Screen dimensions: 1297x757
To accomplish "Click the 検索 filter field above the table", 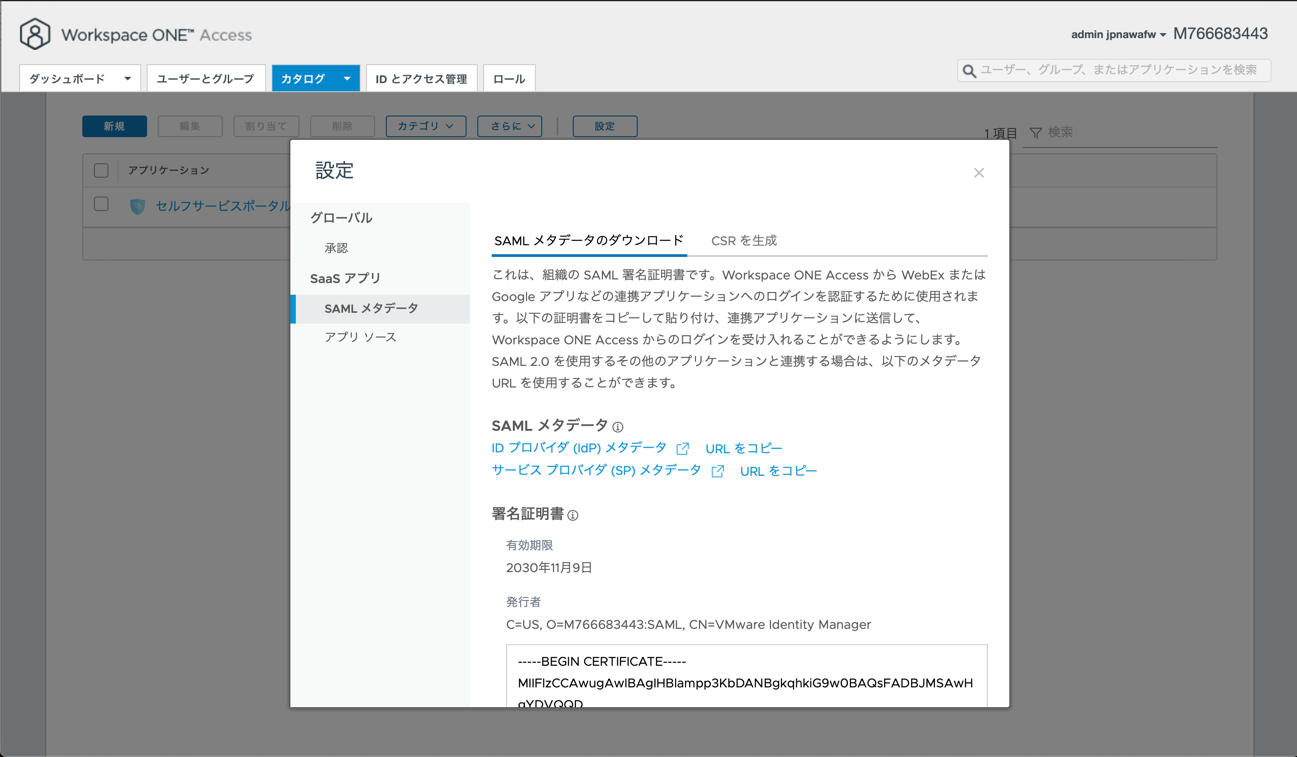I will click(1120, 133).
